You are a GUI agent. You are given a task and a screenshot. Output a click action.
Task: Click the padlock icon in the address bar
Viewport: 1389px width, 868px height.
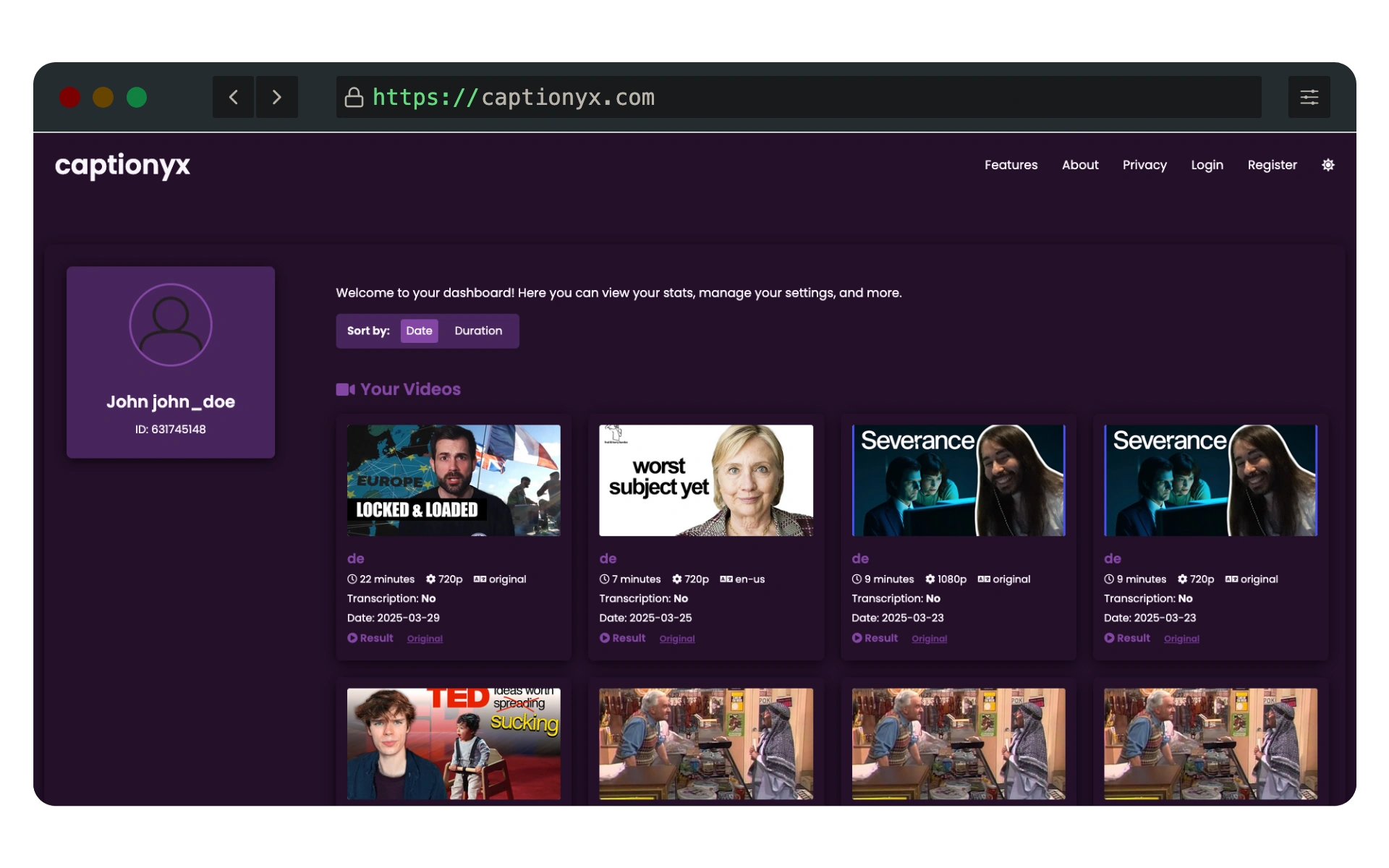354,97
